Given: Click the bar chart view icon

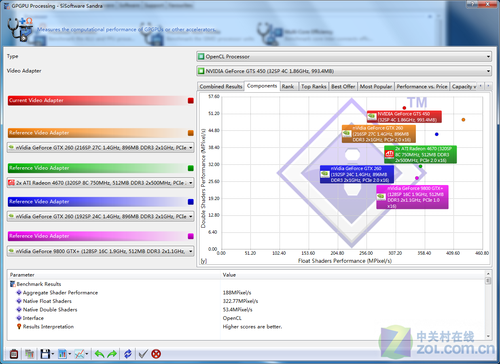Looking at the screenshot, I should (62, 353).
